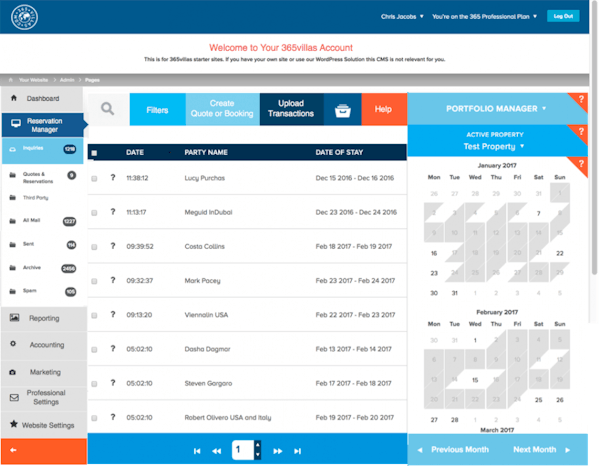Check the Mark Pacey row checkbox
600x466 pixels.
pyautogui.click(x=94, y=281)
